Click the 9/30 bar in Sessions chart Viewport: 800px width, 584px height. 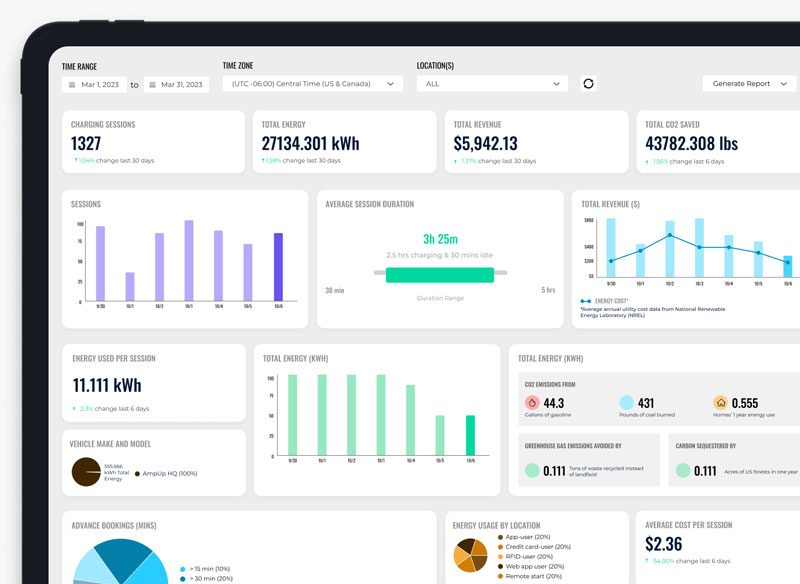[x=101, y=263]
